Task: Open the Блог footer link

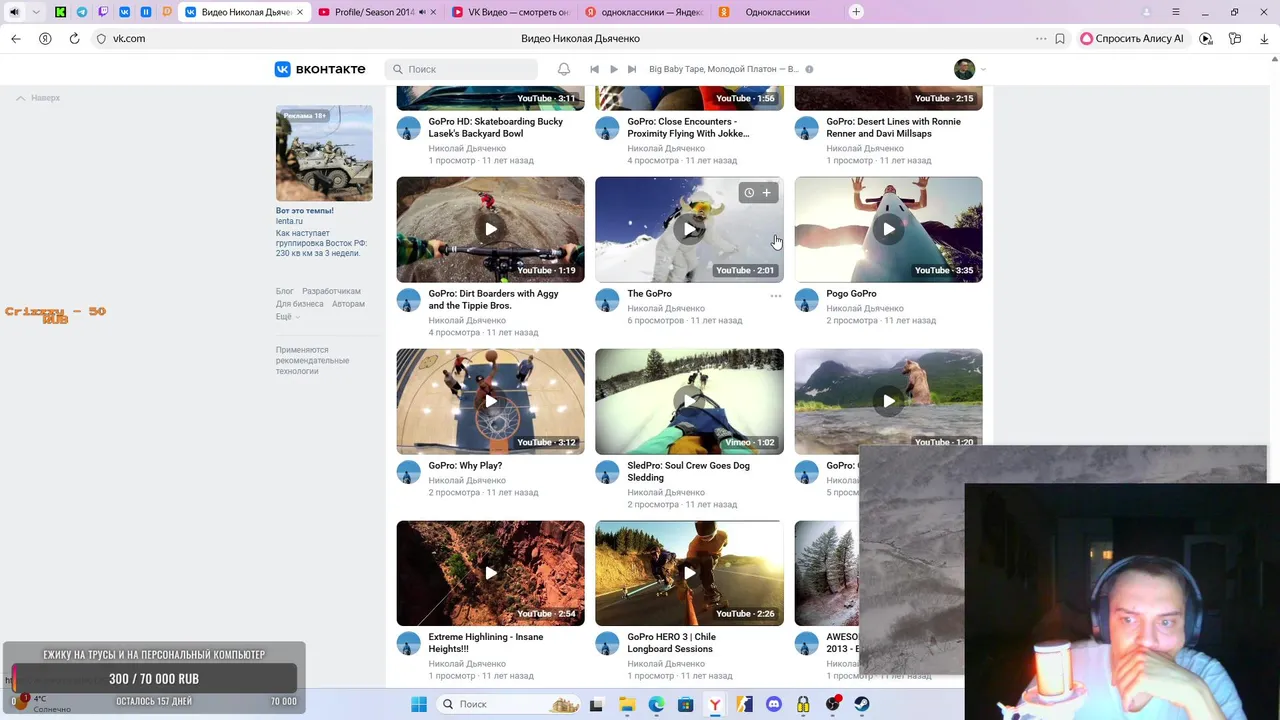Action: [x=285, y=291]
